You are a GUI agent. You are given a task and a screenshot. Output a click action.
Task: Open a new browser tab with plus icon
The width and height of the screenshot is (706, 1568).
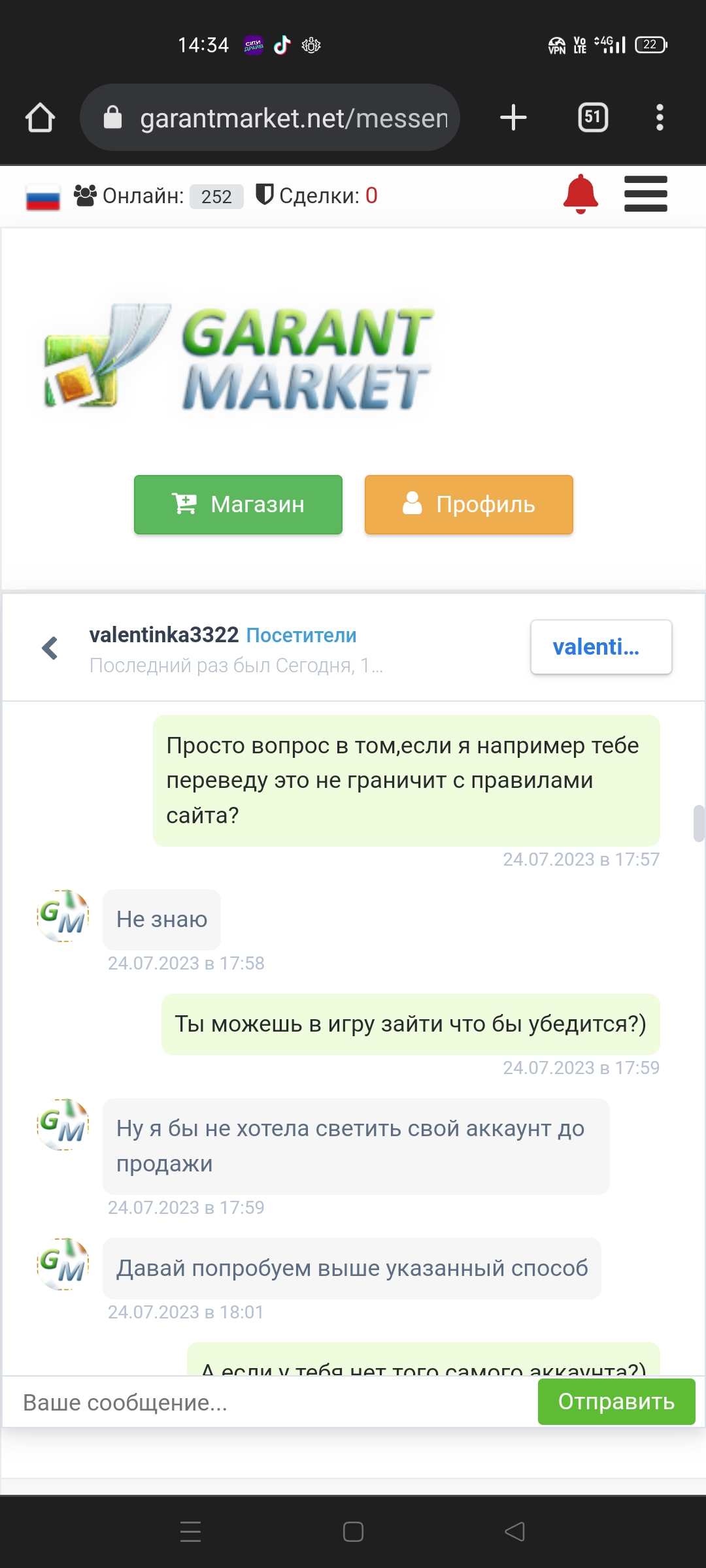pyautogui.click(x=513, y=118)
